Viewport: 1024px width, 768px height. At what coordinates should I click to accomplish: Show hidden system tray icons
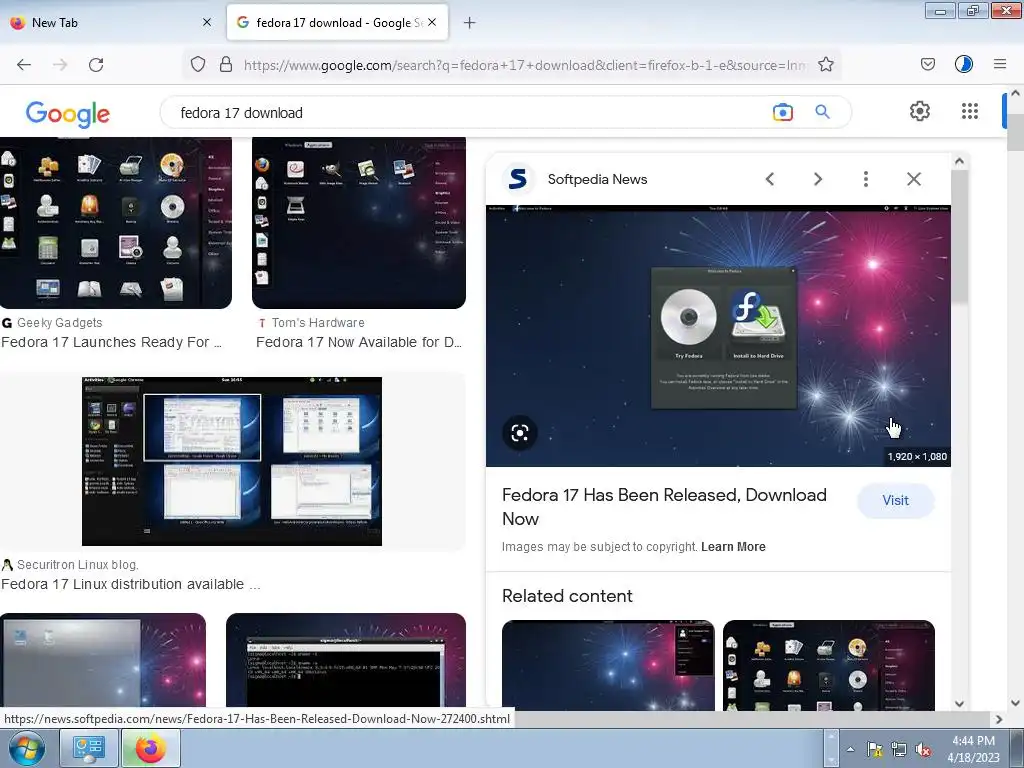click(850, 750)
